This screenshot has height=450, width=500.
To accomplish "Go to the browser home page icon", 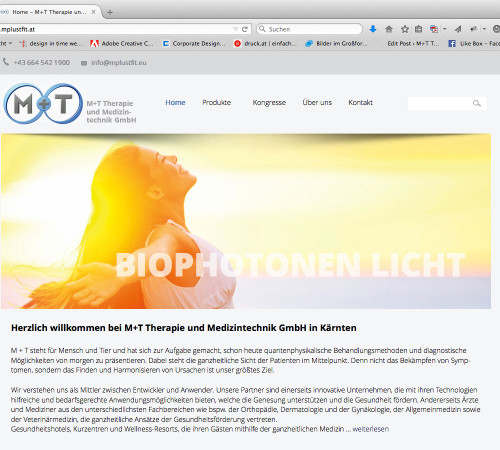I will pos(389,29).
